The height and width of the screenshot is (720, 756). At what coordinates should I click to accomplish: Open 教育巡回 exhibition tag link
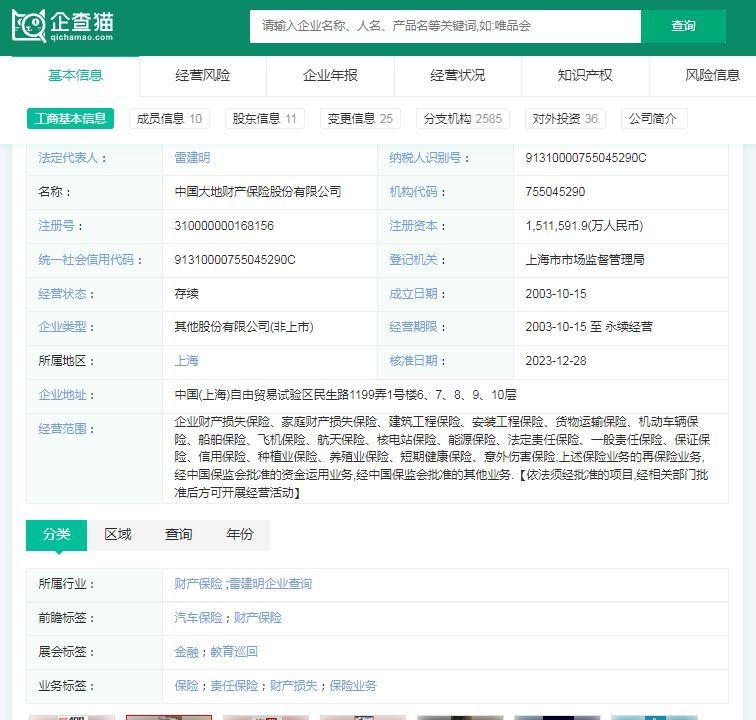[x=234, y=652]
